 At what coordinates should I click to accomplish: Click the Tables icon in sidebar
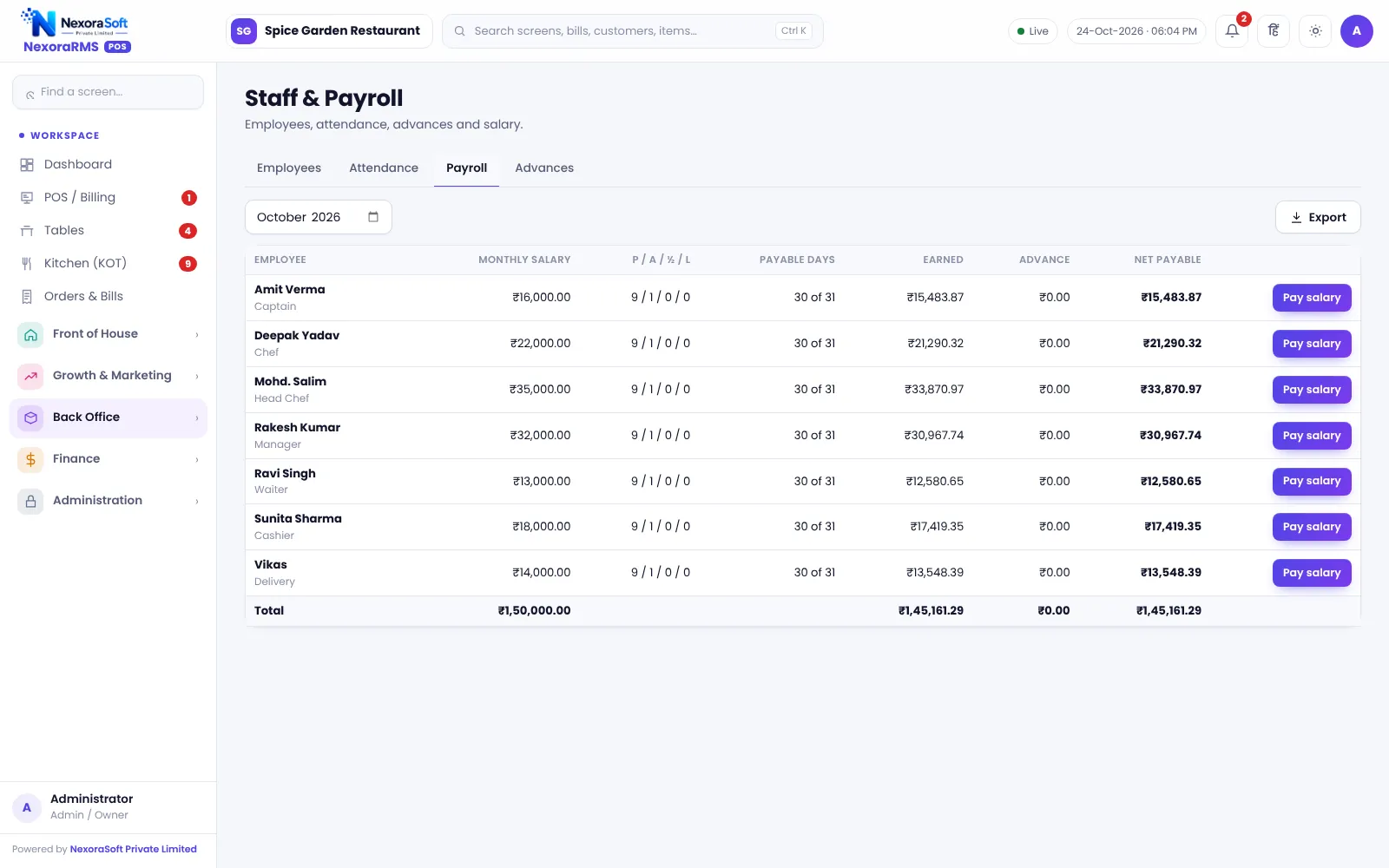tap(27, 231)
